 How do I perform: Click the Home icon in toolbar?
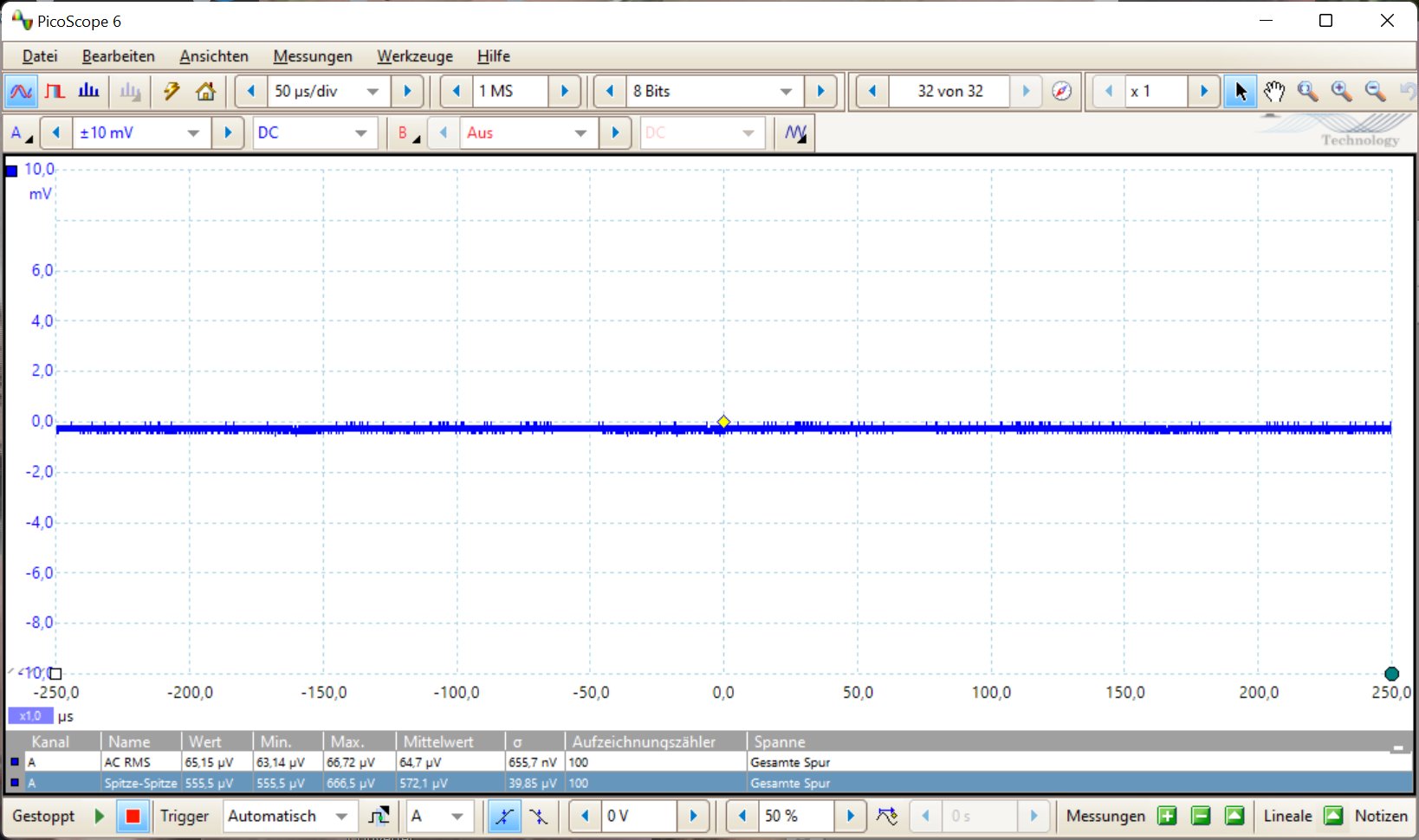point(205,91)
